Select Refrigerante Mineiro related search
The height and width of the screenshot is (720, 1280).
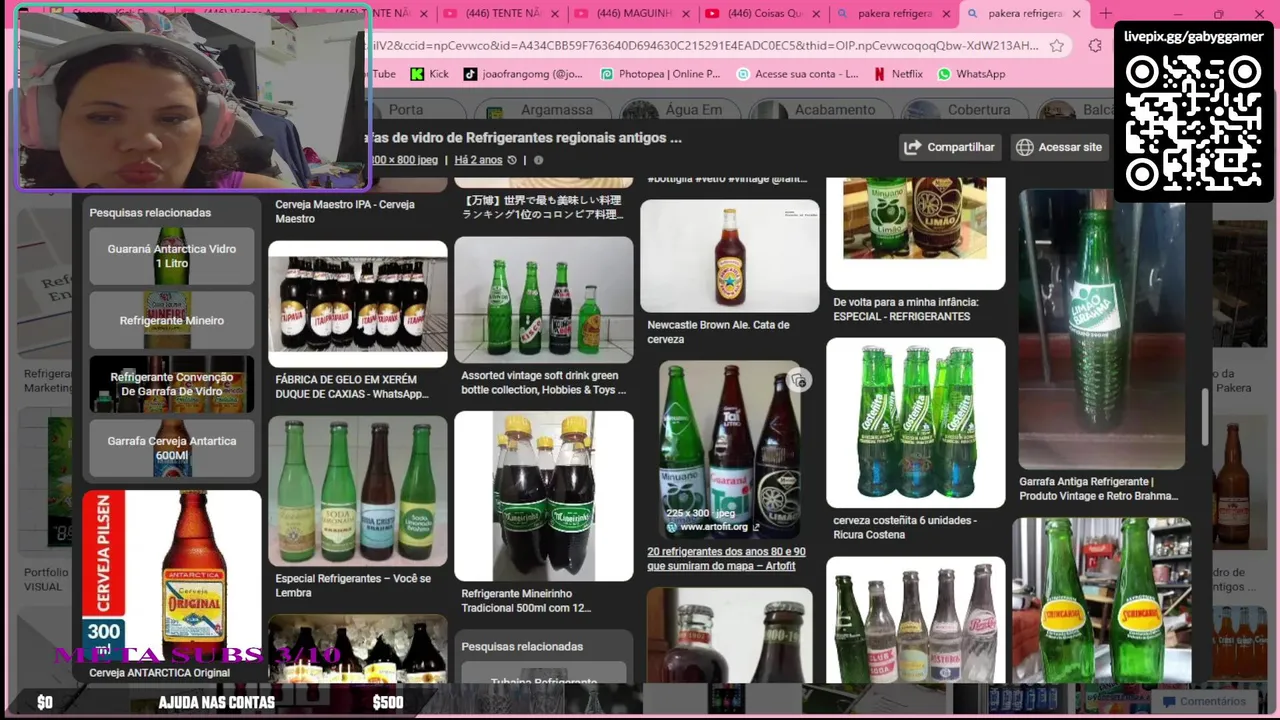point(172,320)
